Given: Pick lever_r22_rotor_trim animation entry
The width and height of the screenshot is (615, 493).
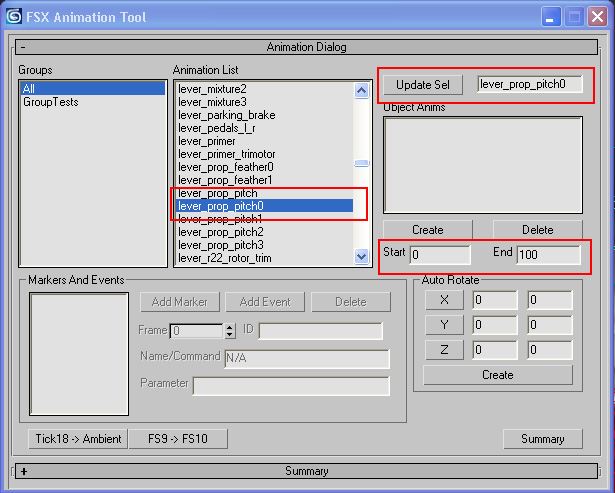Looking at the screenshot, I should (225, 258).
